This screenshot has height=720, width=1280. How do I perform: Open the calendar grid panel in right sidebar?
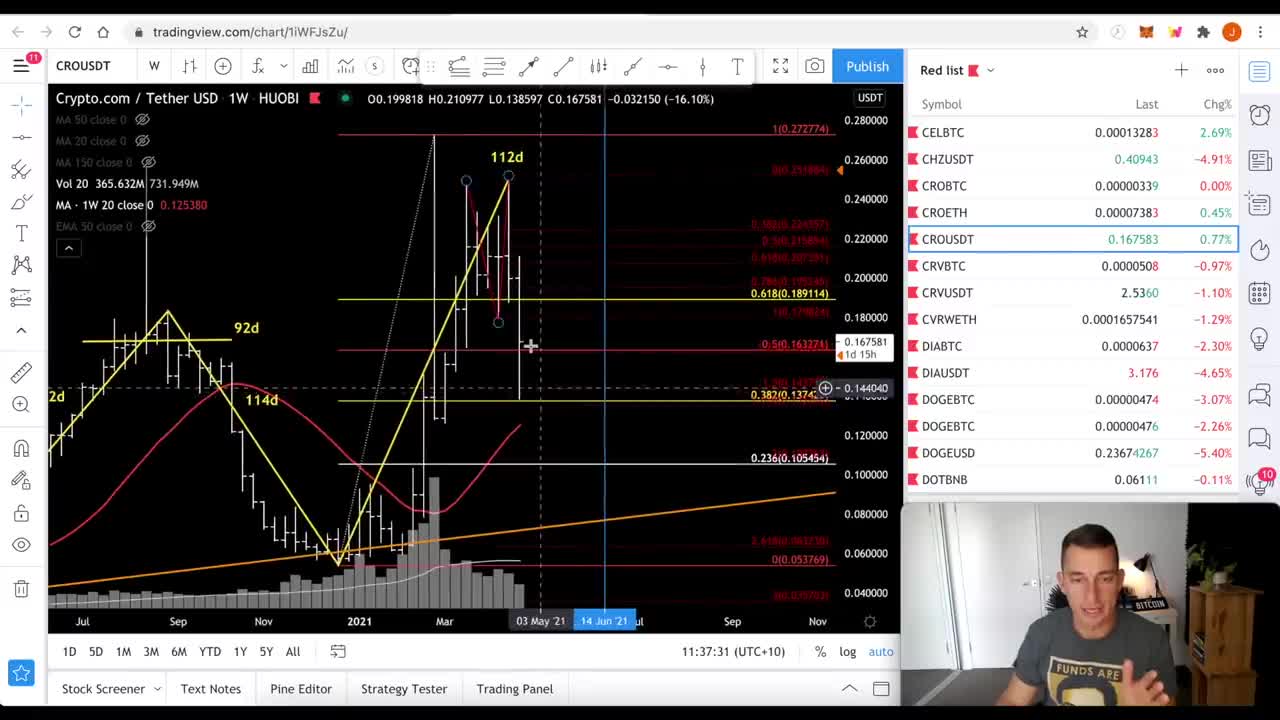tap(1260, 293)
